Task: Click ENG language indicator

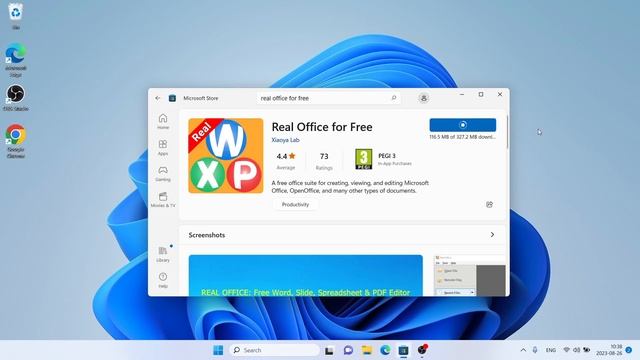Action: [x=551, y=350]
